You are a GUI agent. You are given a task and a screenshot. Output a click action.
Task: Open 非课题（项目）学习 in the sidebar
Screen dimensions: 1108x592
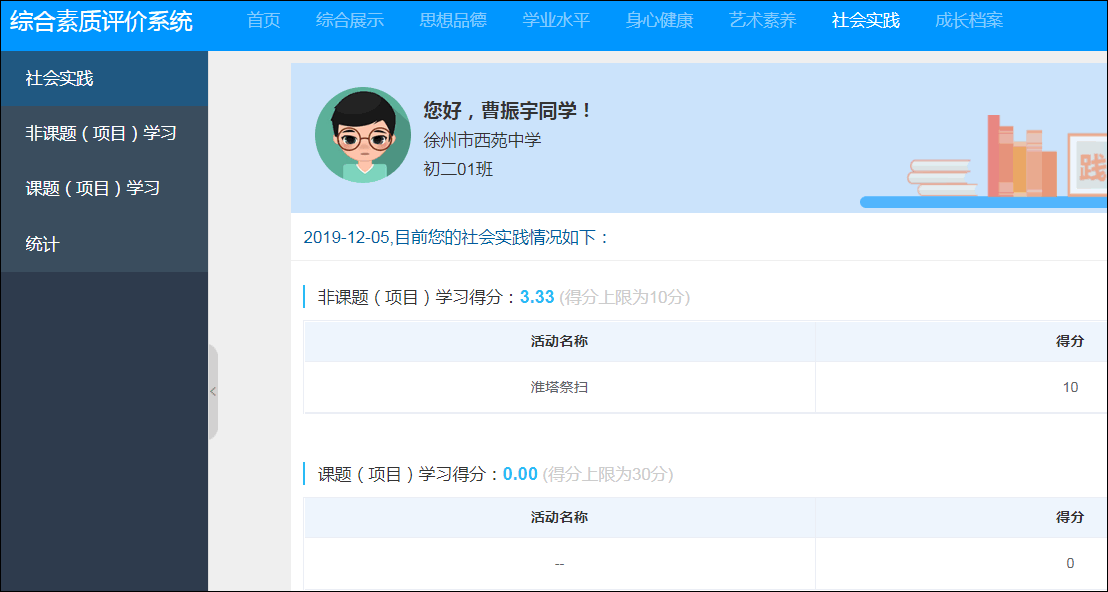click(x=105, y=134)
